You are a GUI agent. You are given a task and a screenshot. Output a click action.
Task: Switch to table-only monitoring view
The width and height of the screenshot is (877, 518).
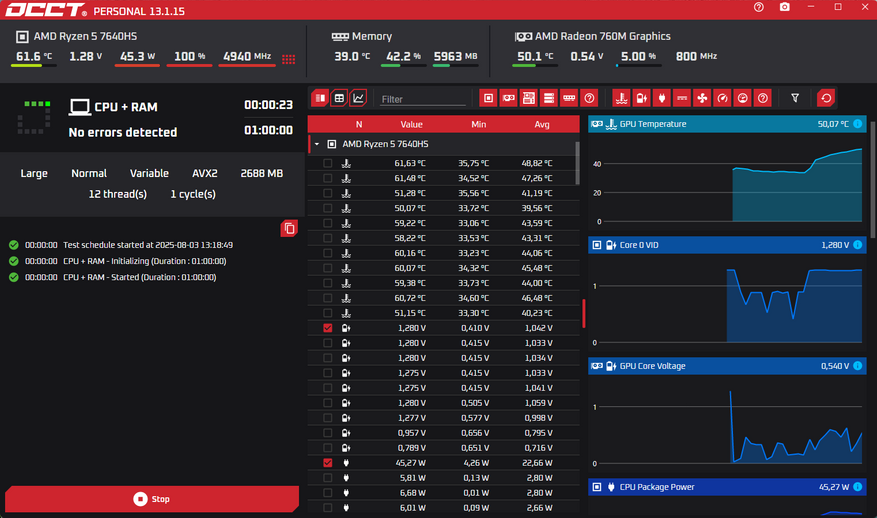[x=339, y=98]
